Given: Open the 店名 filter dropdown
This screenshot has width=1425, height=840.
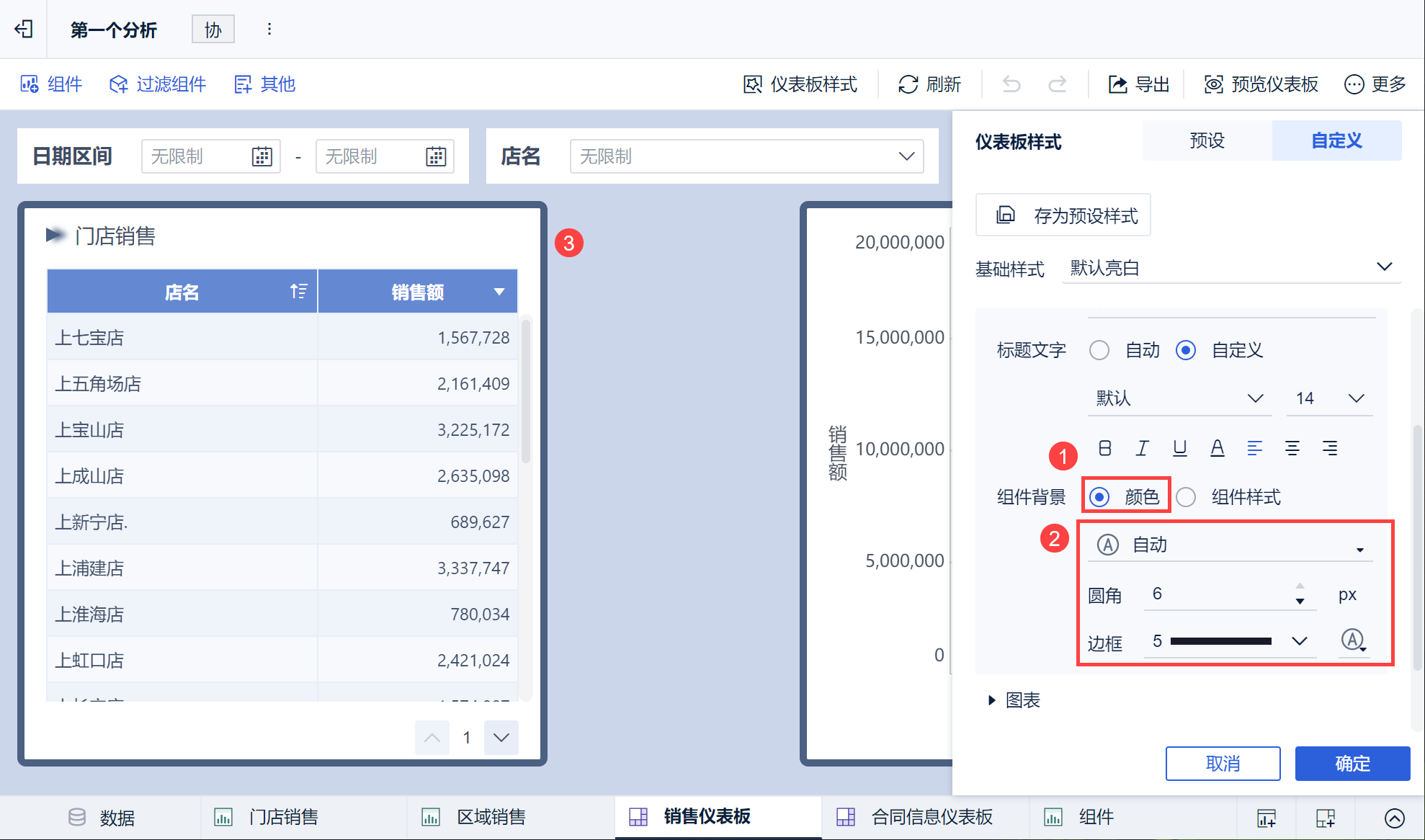Looking at the screenshot, I should pyautogui.click(x=746, y=156).
